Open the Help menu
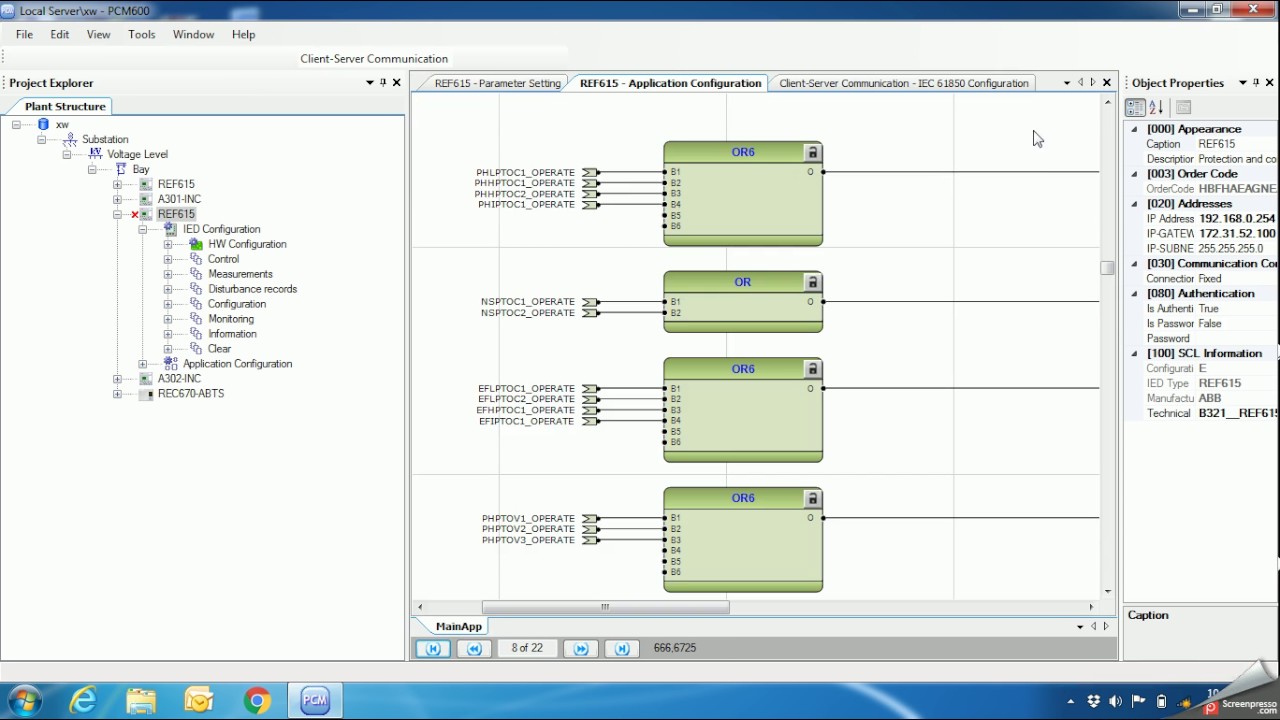Image resolution: width=1280 pixels, height=720 pixels. point(244,34)
